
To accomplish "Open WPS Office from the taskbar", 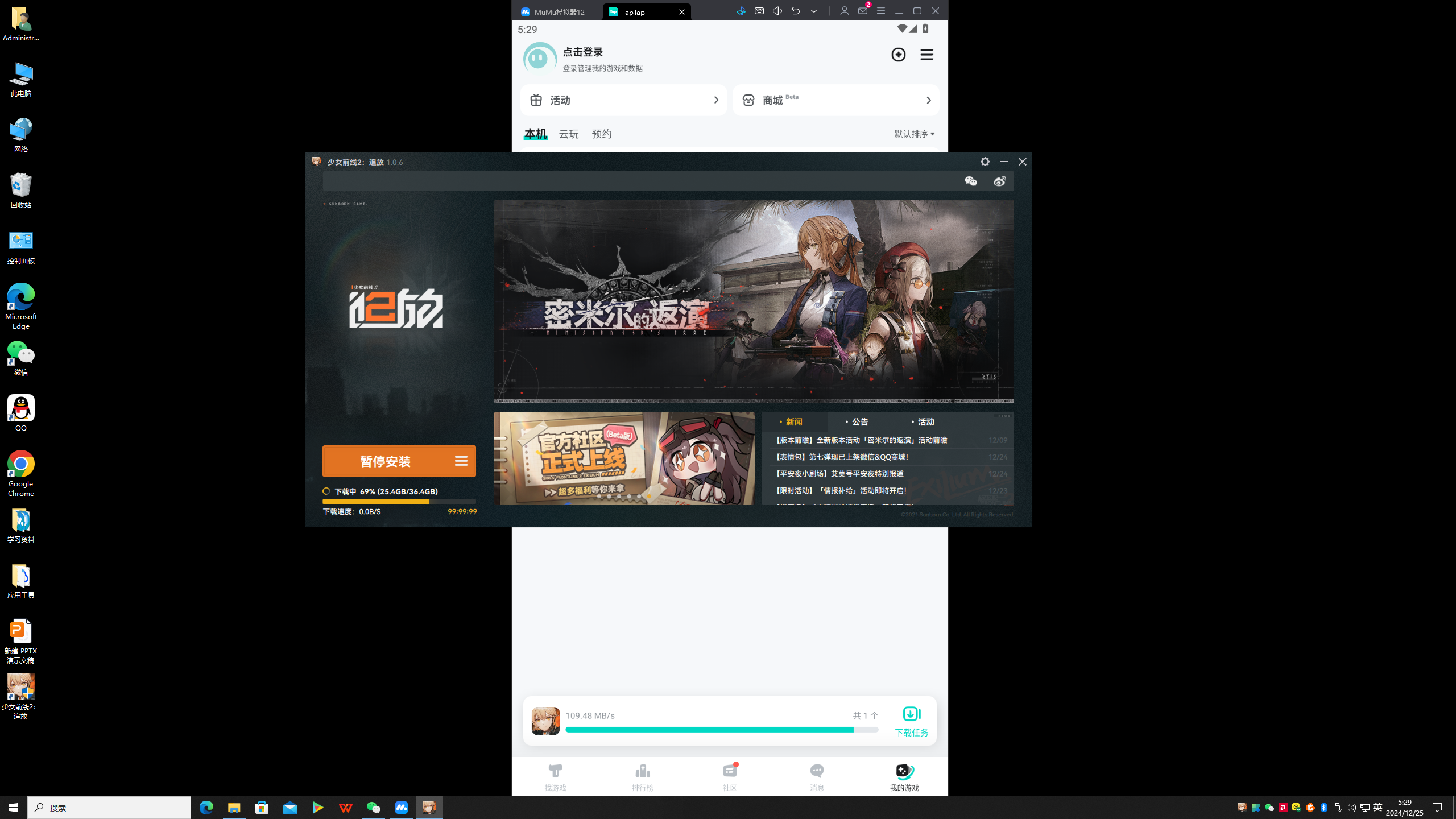I will click(x=345, y=808).
